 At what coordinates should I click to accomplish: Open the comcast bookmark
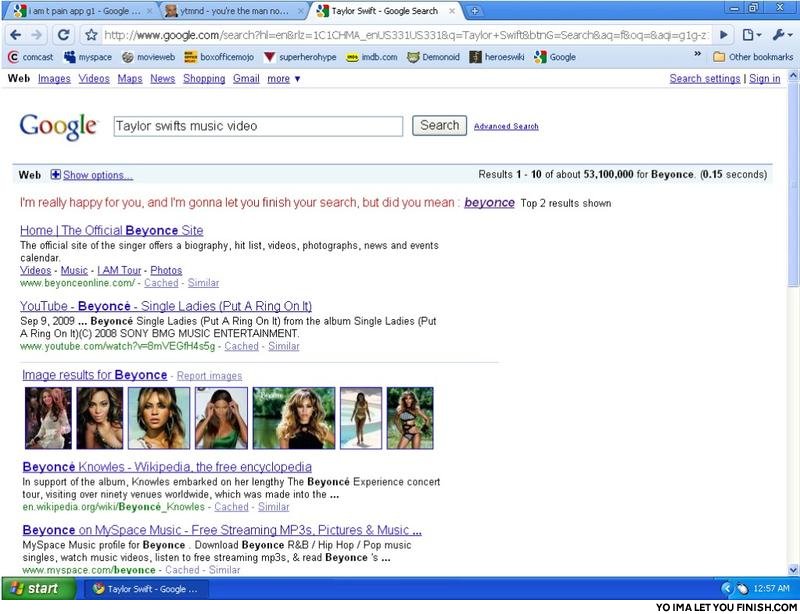(31, 57)
